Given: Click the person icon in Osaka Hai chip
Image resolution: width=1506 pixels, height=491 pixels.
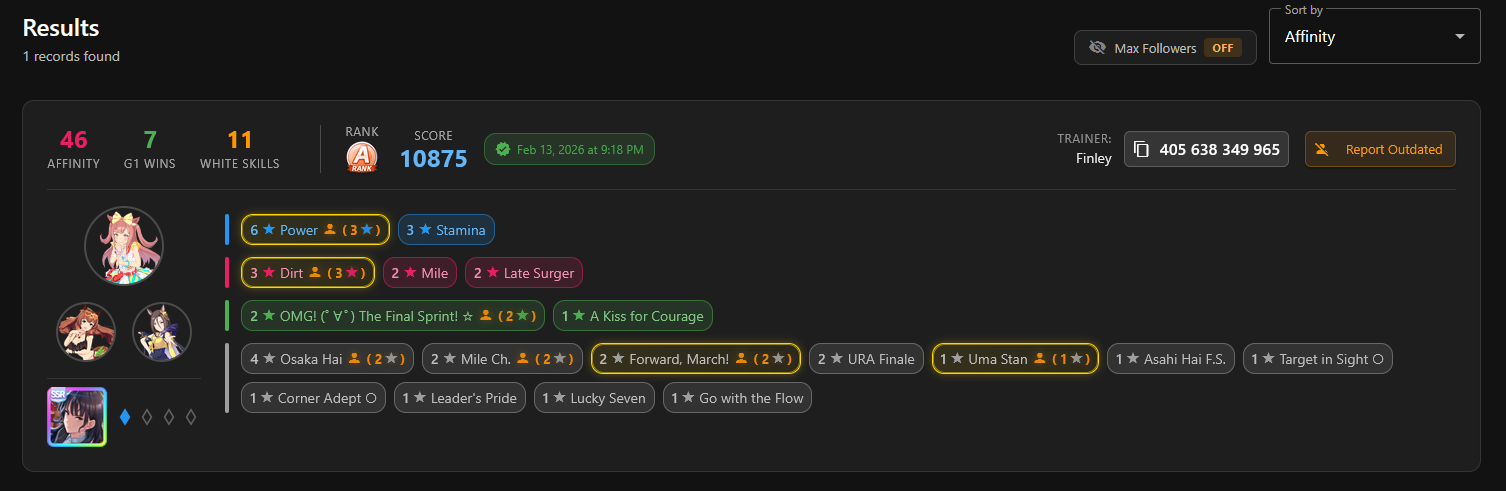Looking at the screenshot, I should point(354,358).
